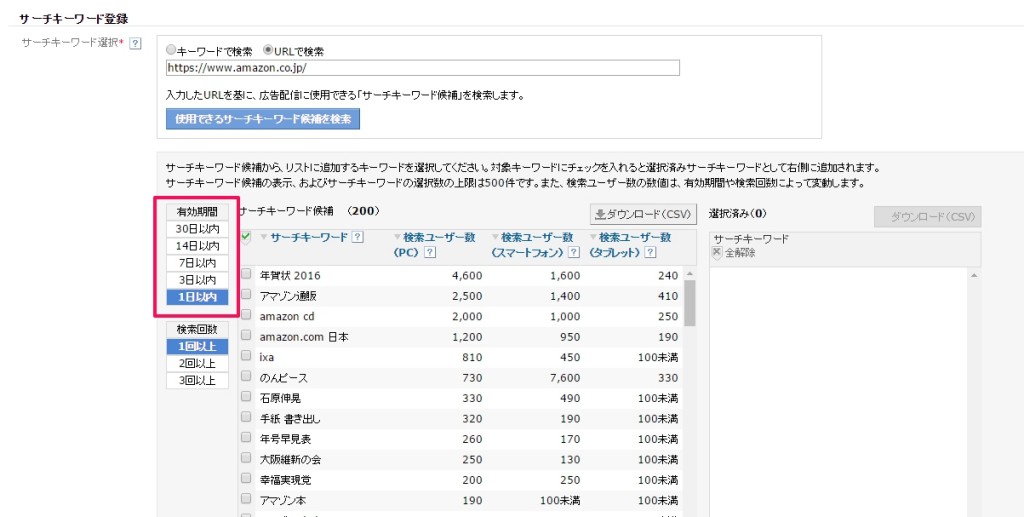Check the box for ixa keyword

click(x=246, y=356)
